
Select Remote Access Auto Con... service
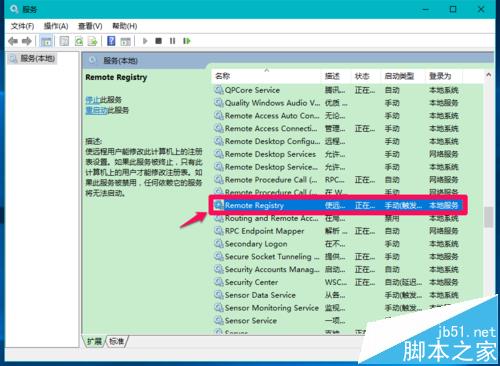337,116
